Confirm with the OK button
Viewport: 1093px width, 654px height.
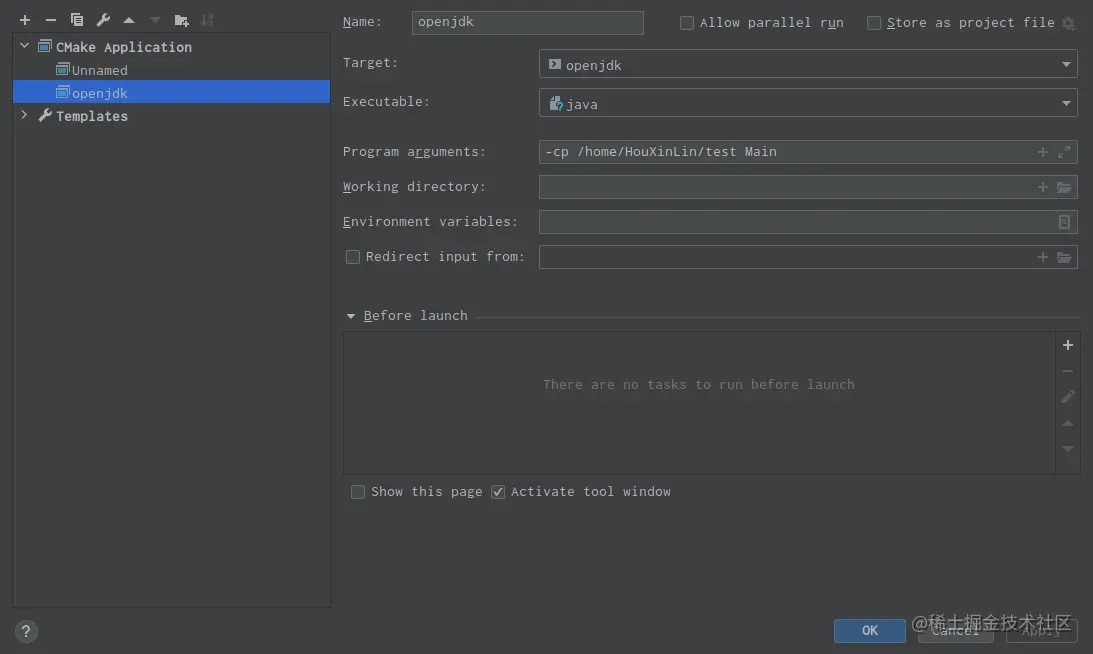tap(869, 630)
